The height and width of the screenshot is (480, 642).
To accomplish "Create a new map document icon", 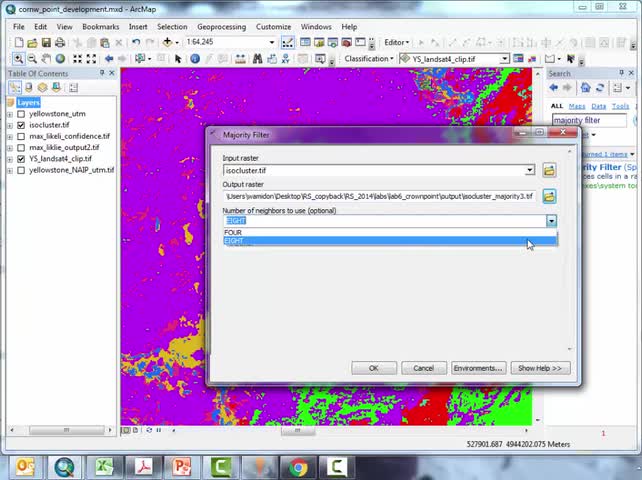I will point(19,42).
